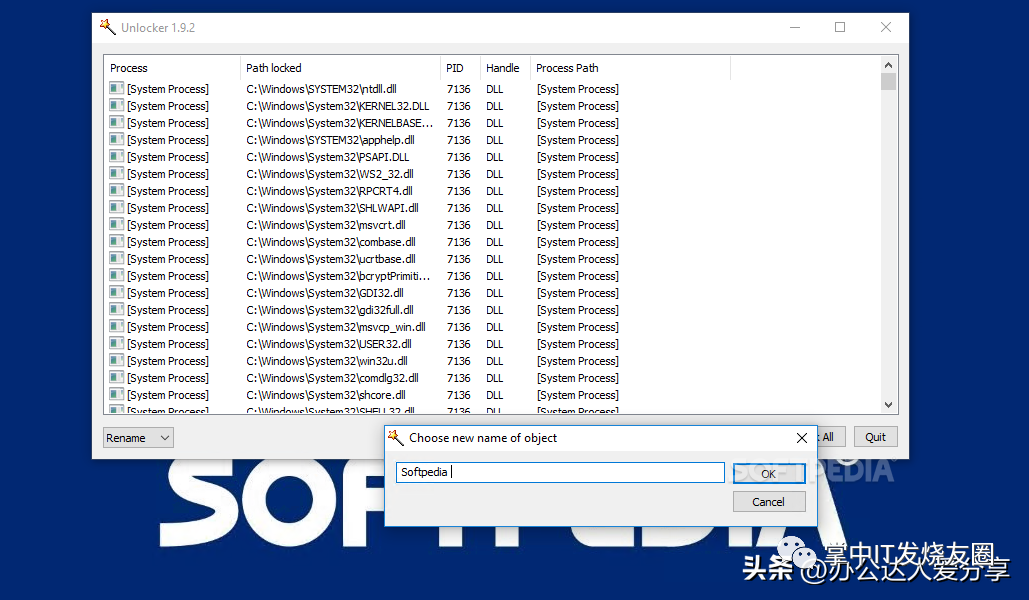This screenshot has width=1029, height=600.
Task: Click PID 7136 in the shcore.dll row
Action: pyautogui.click(x=459, y=395)
